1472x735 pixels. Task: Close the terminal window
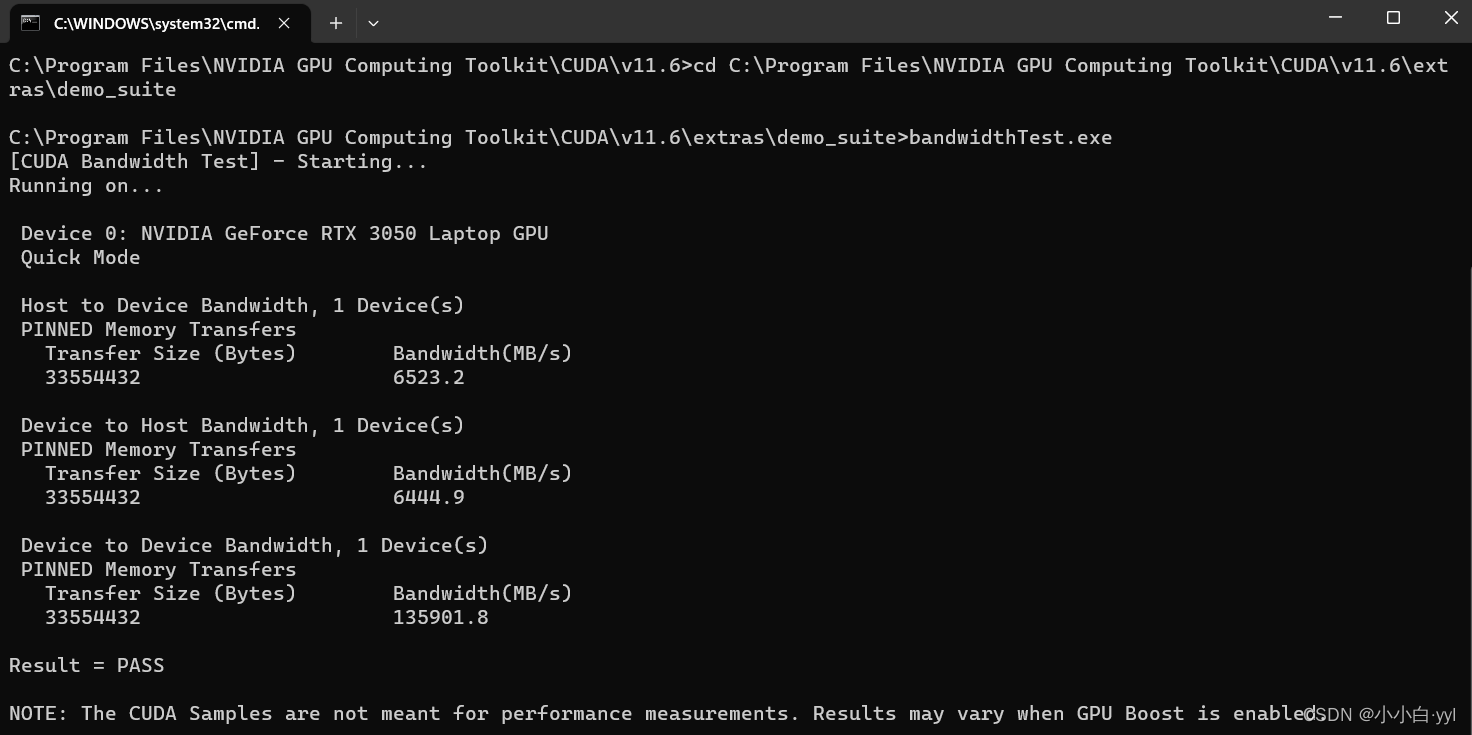tap(1451, 18)
